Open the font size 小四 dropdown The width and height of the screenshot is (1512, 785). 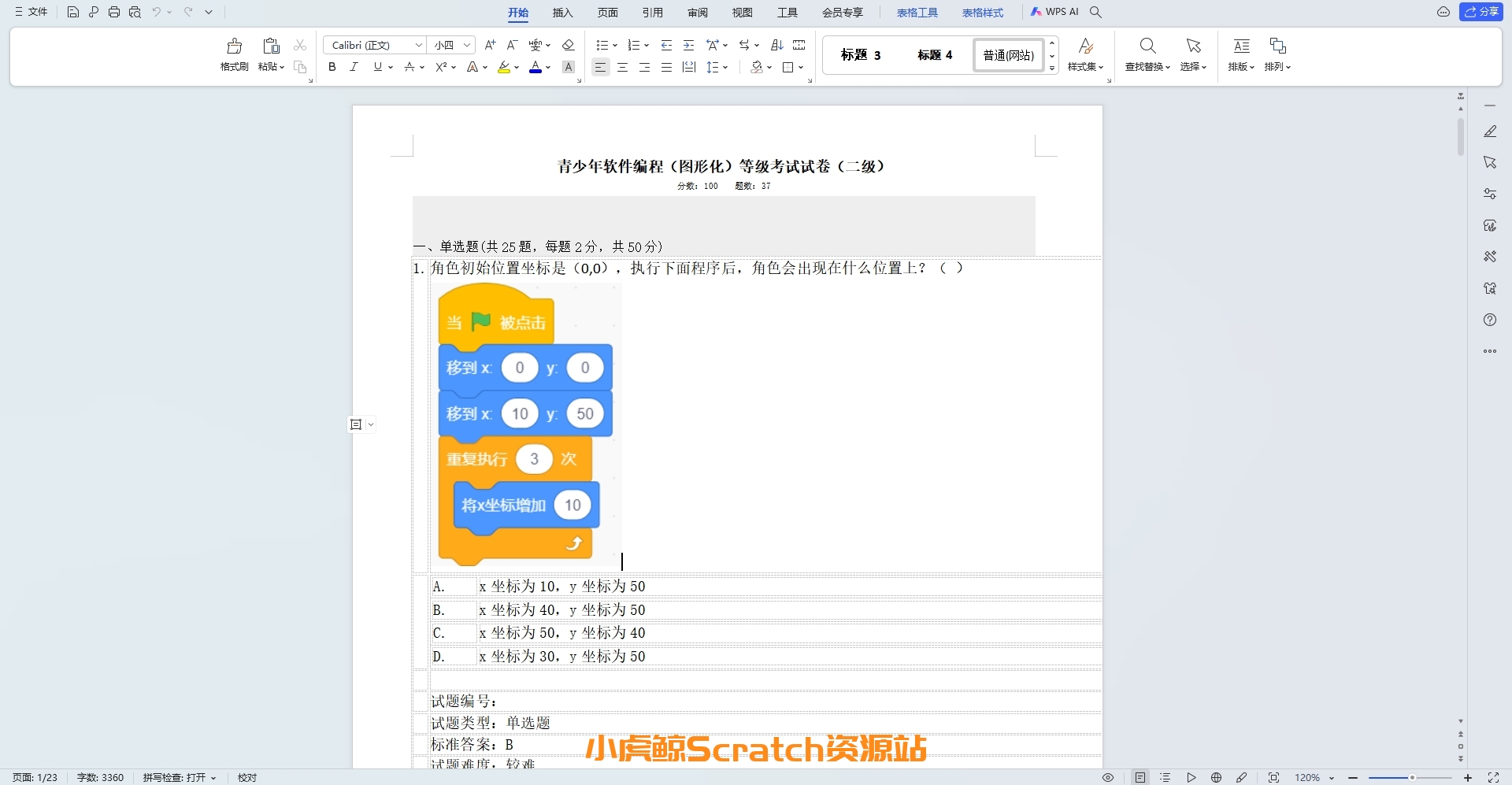[467, 45]
